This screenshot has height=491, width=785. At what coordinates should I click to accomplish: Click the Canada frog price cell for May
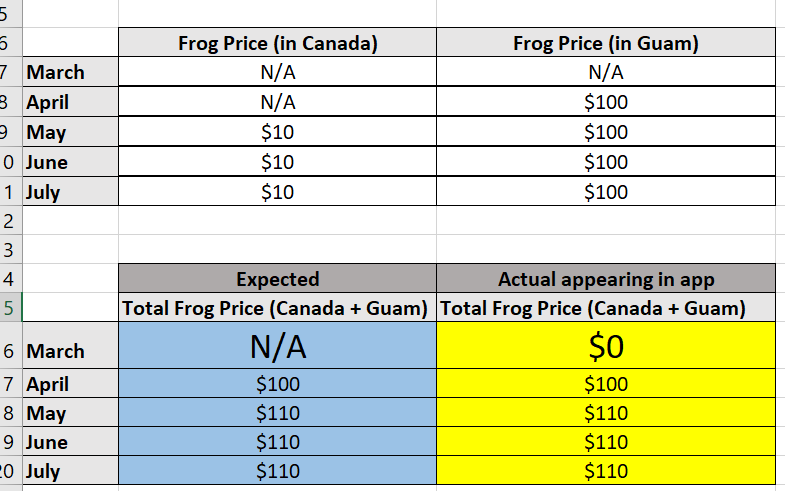(277, 132)
